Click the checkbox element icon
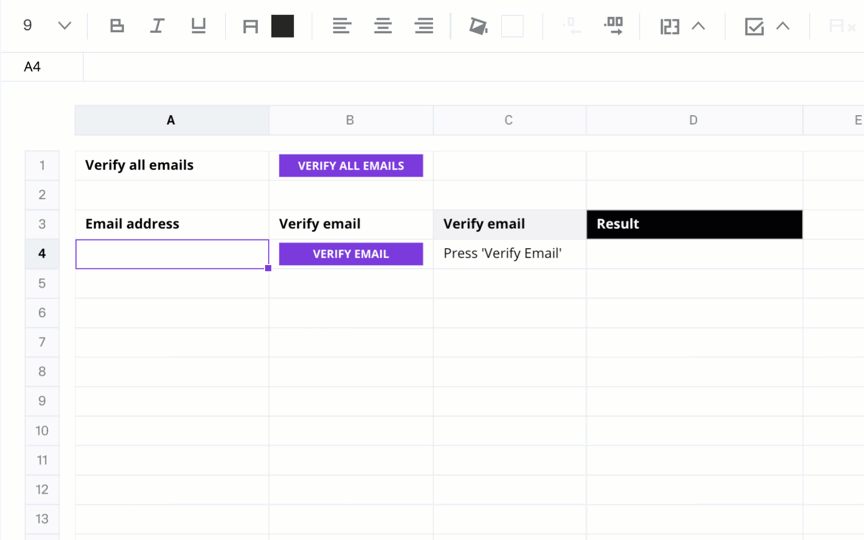Screen dimensions: 864x540 pyautogui.click(x=754, y=26)
